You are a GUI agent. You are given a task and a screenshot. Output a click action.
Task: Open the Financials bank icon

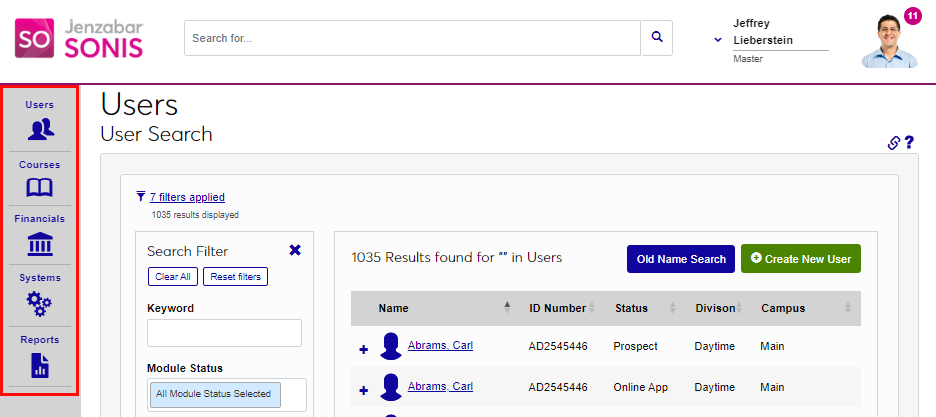[40, 244]
